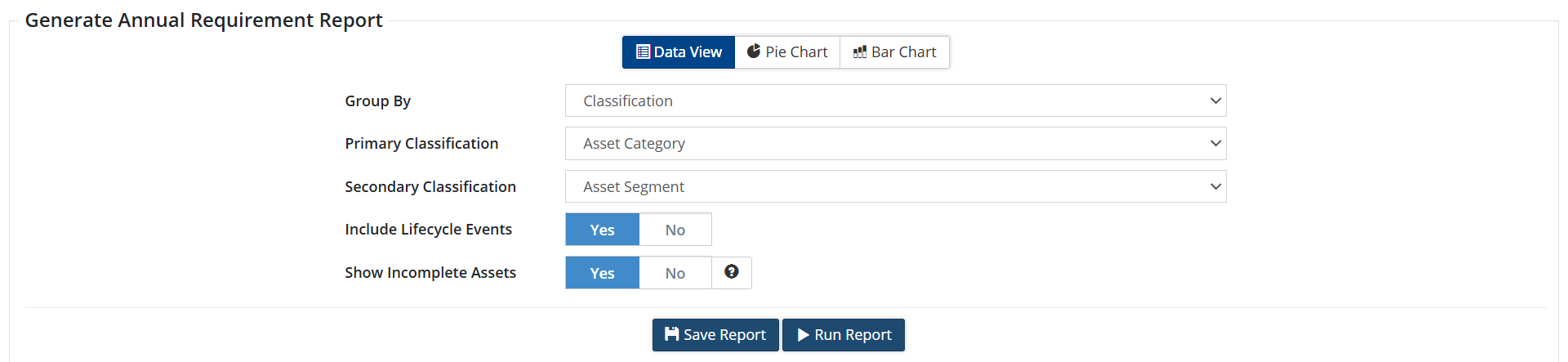The height and width of the screenshot is (362, 1568).
Task: Click the play arrow run icon
Action: [804, 335]
